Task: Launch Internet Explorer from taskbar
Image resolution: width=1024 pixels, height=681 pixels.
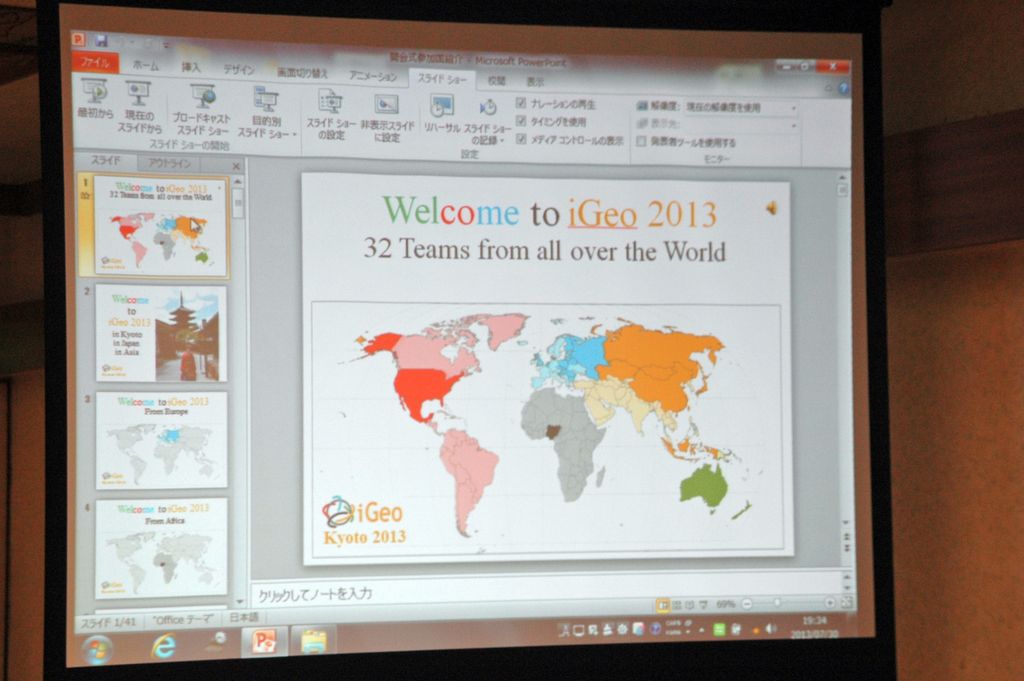Action: (163, 646)
